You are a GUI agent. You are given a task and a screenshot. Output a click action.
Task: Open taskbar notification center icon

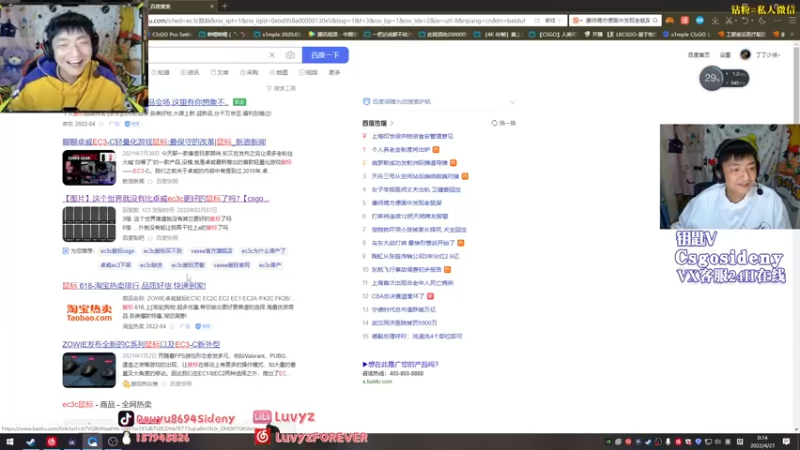click(786, 442)
